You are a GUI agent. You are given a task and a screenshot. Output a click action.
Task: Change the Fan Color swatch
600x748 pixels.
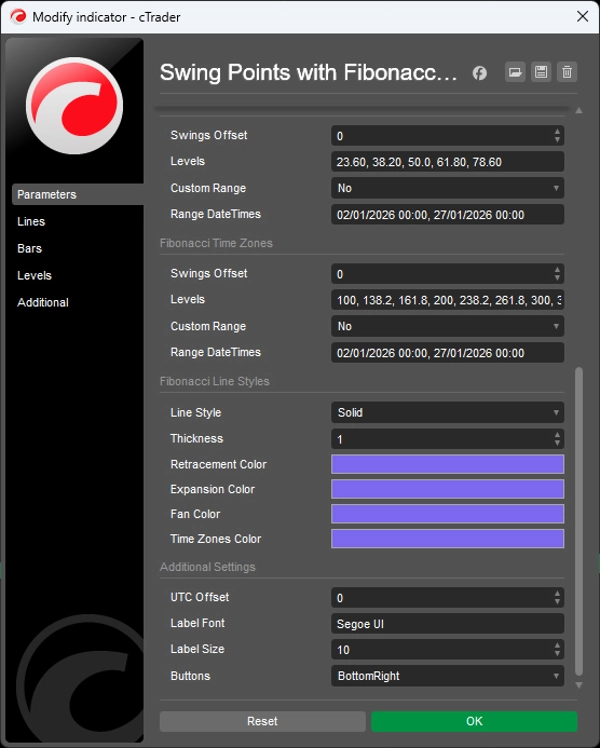(x=447, y=514)
